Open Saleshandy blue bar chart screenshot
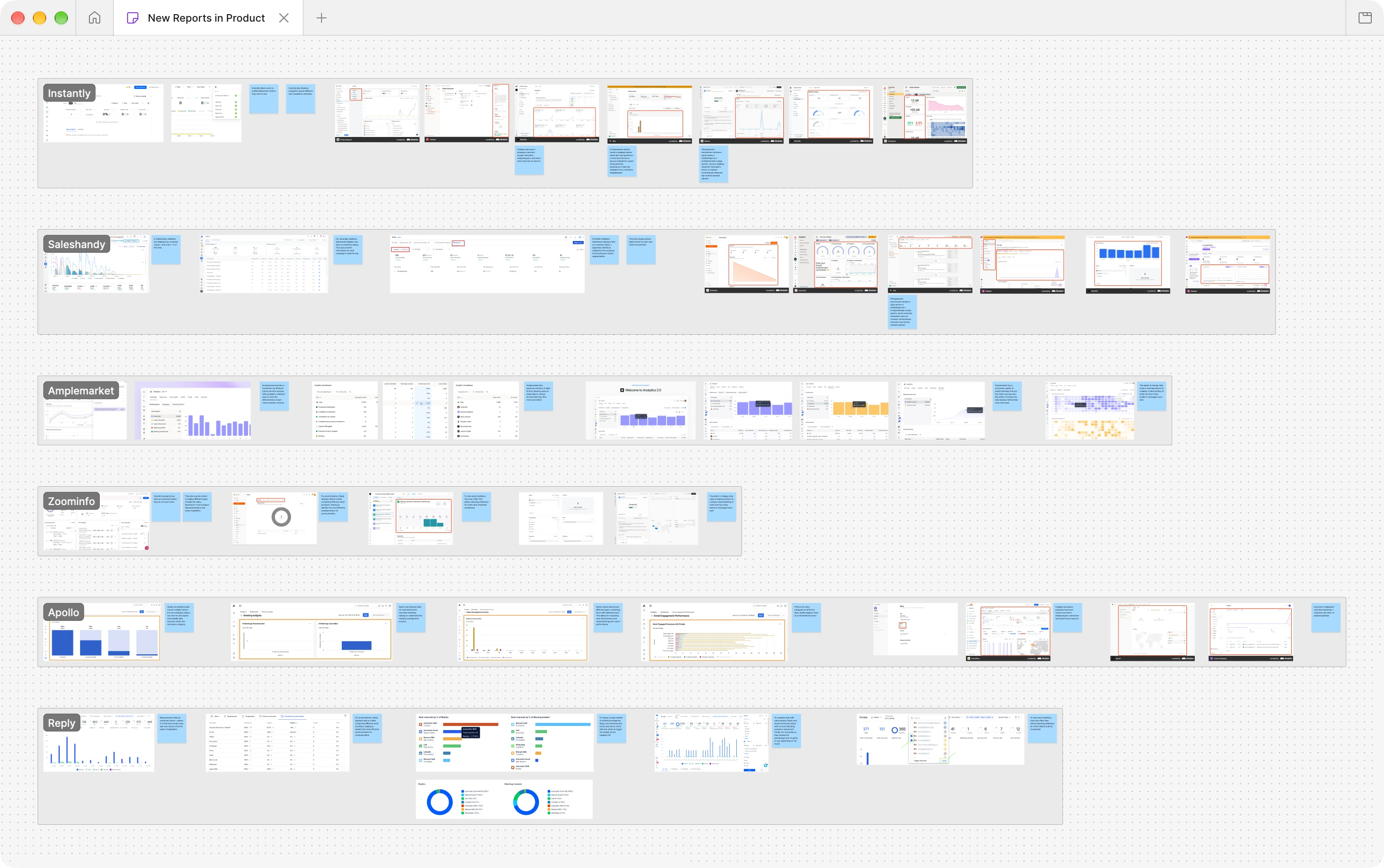This screenshot has height=868, width=1384. [1128, 264]
